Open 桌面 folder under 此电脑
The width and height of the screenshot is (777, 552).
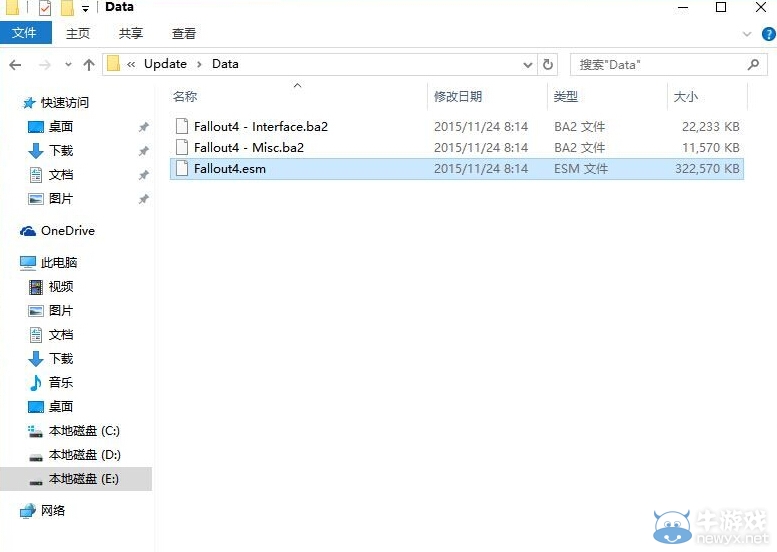(x=60, y=406)
